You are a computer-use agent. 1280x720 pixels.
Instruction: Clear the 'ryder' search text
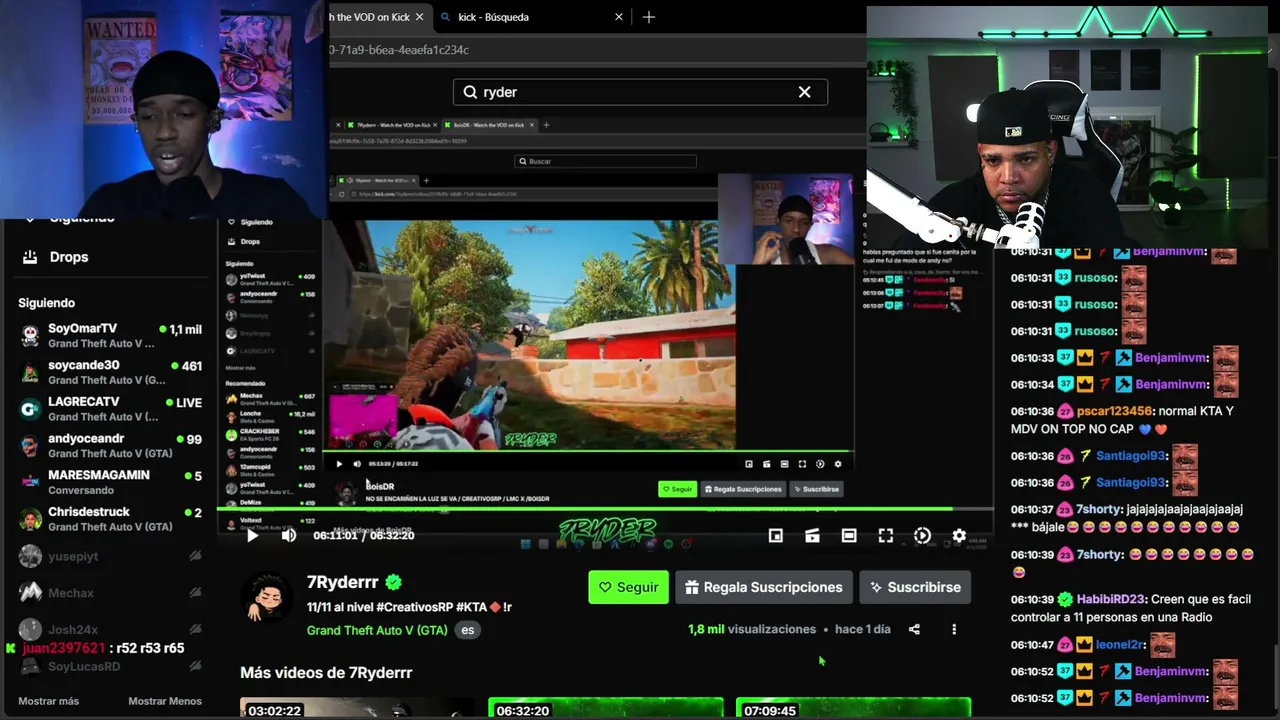click(804, 92)
